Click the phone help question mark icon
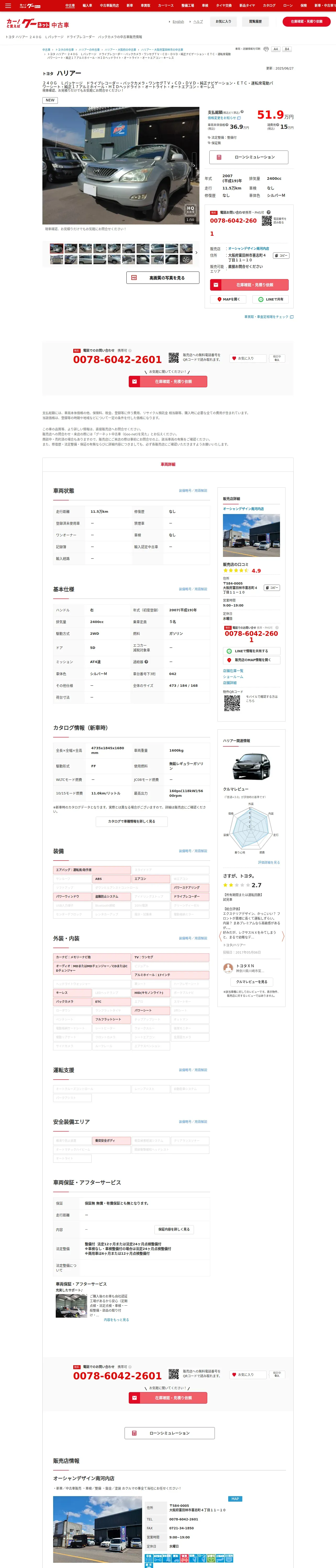The height and width of the screenshot is (1568, 336). [x=268, y=212]
